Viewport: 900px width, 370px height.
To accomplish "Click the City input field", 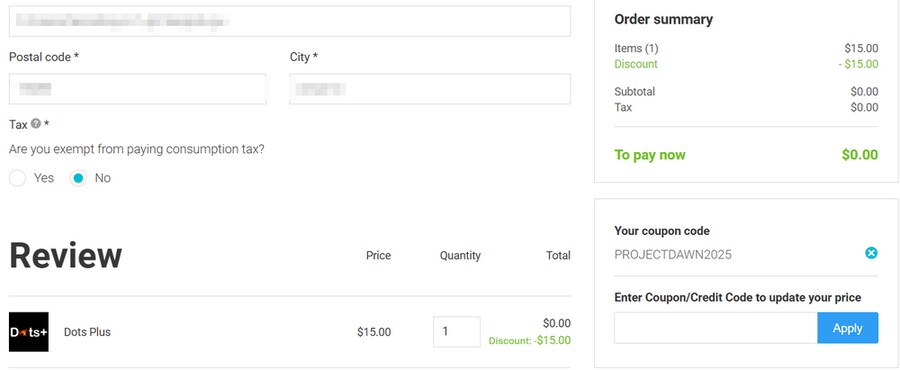I will tap(430, 89).
